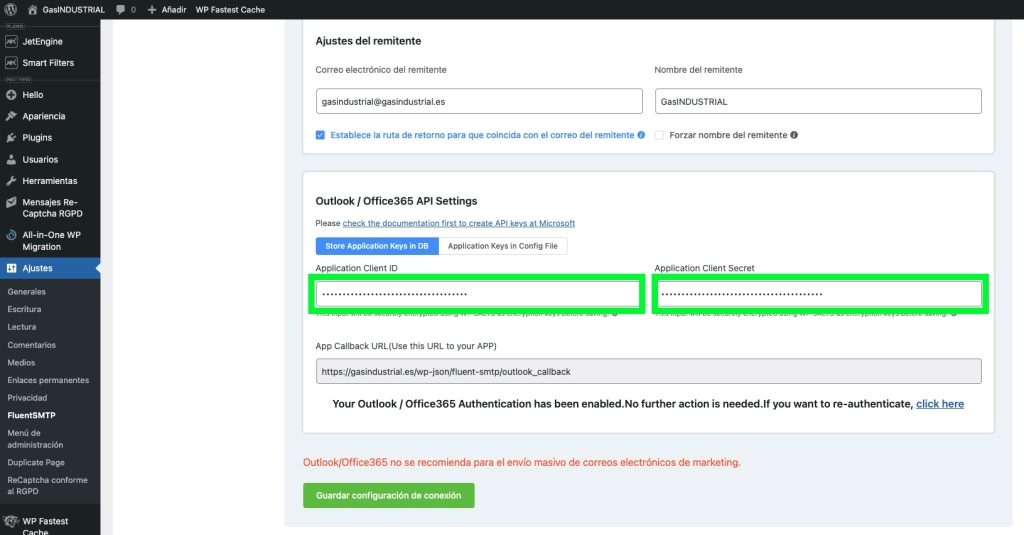Click the WordPress logo icon
Screen dimensions: 1024x535
tap(11, 9)
